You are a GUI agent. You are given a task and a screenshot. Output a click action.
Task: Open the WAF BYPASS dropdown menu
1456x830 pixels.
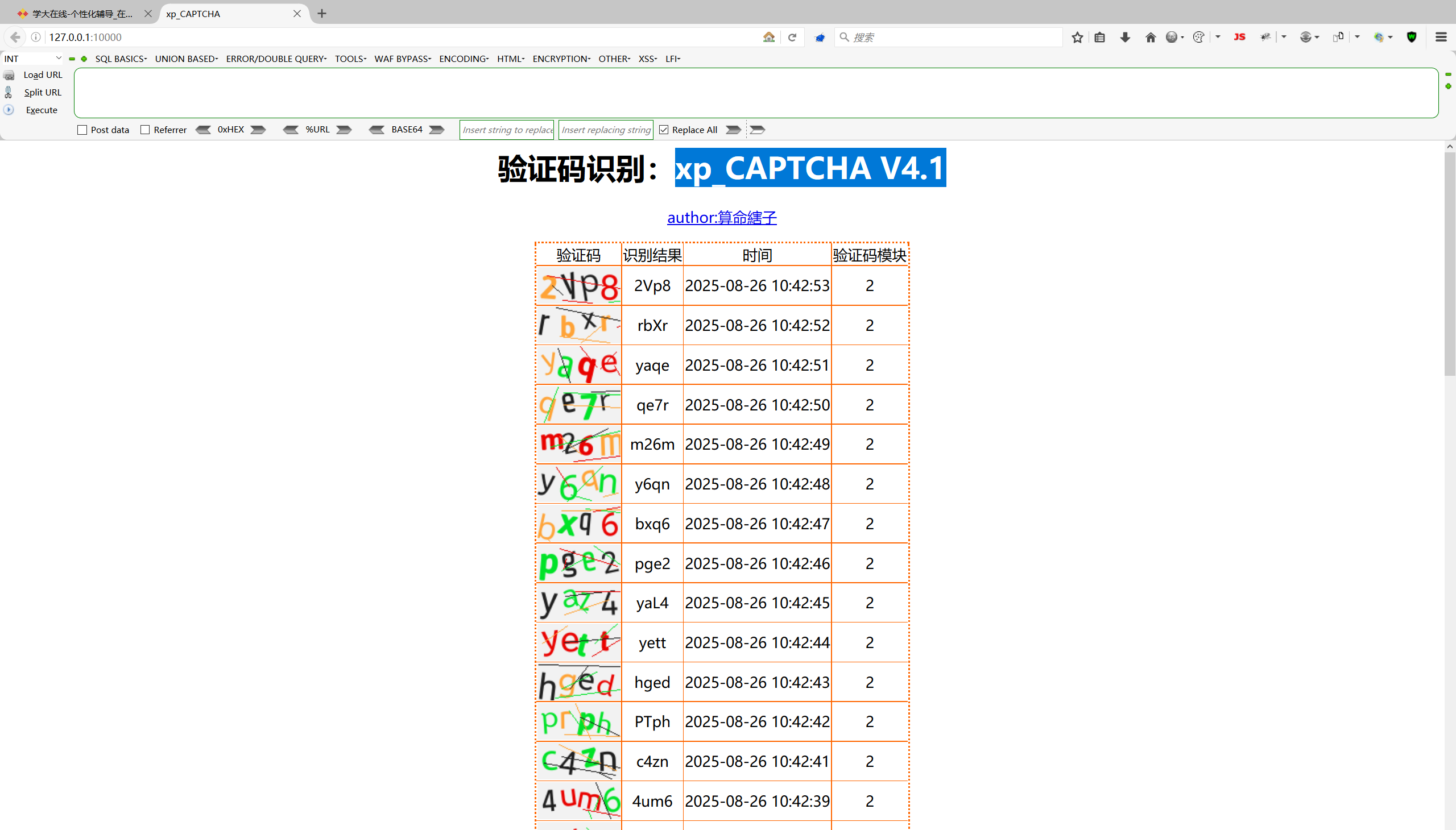[402, 59]
